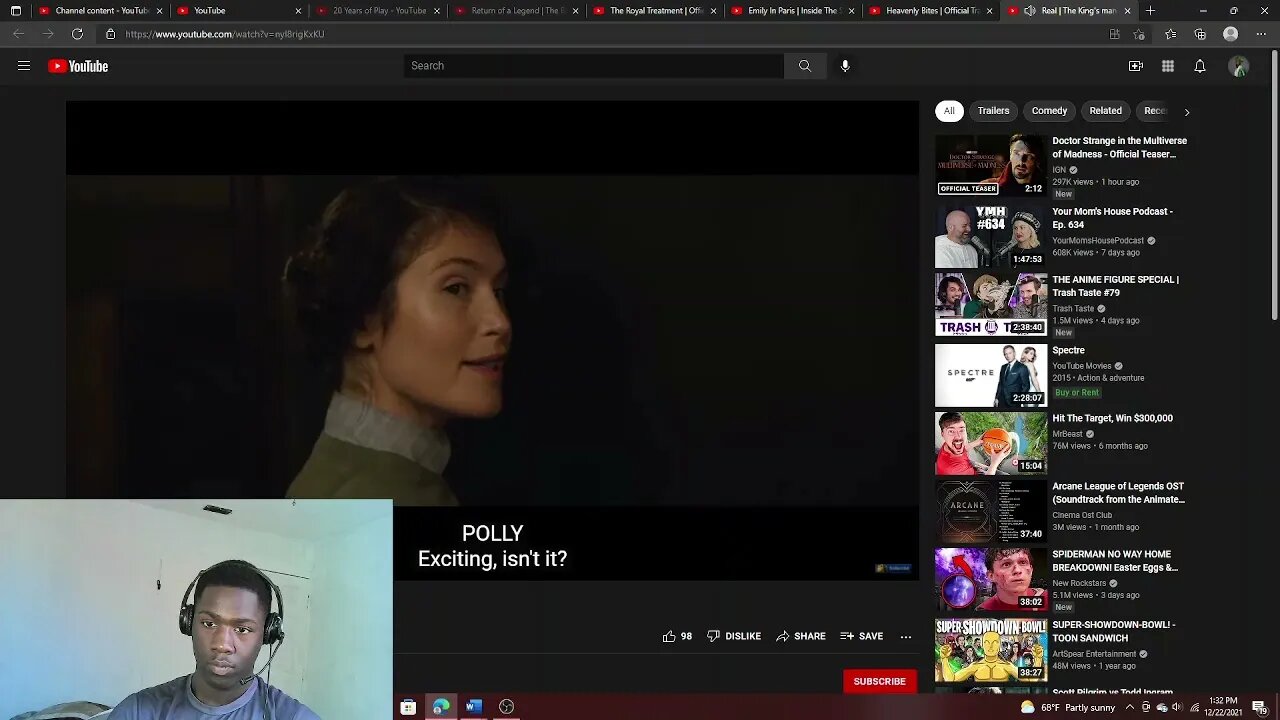Screen dimensions: 1280x720
Task: Visit the New Rockstars channel link
Action: (1078, 583)
